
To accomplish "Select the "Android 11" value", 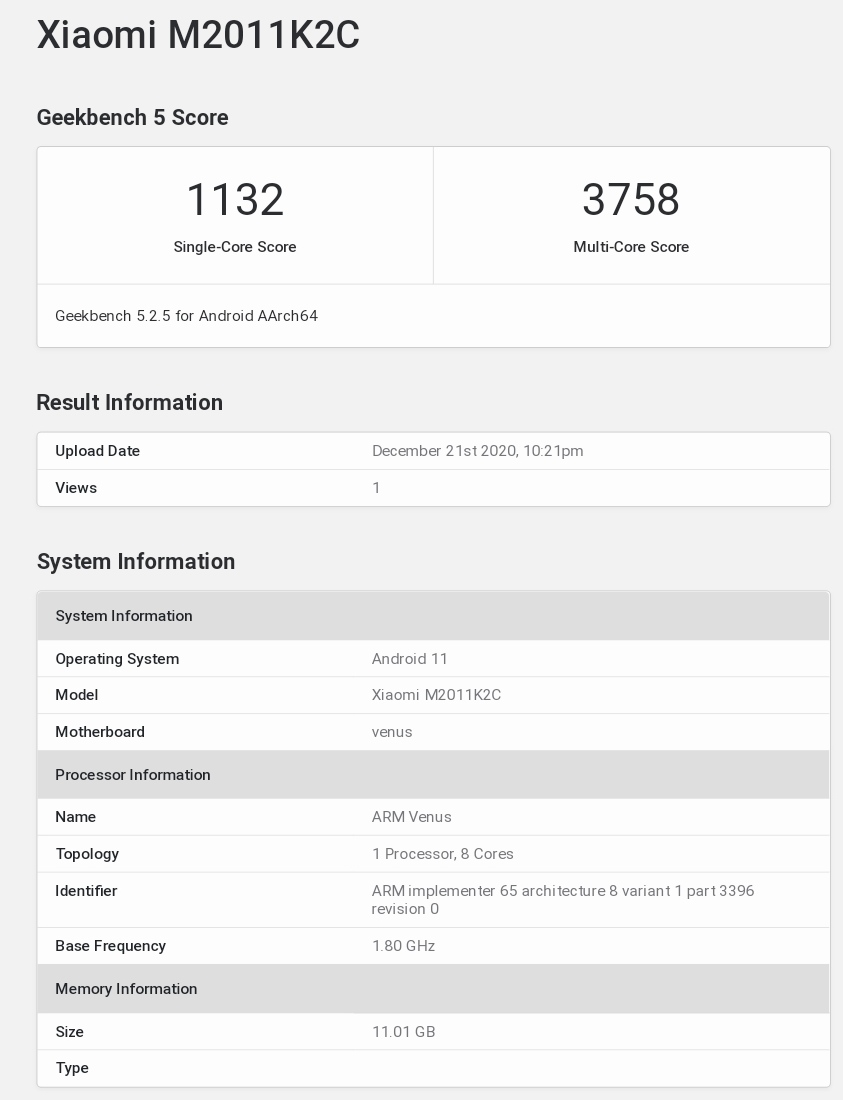I will tap(410, 659).
